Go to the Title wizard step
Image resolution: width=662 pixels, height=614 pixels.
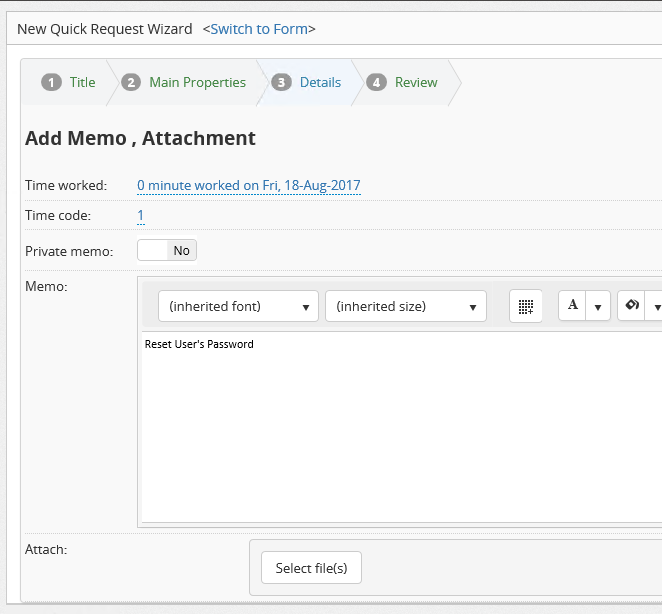(82, 82)
